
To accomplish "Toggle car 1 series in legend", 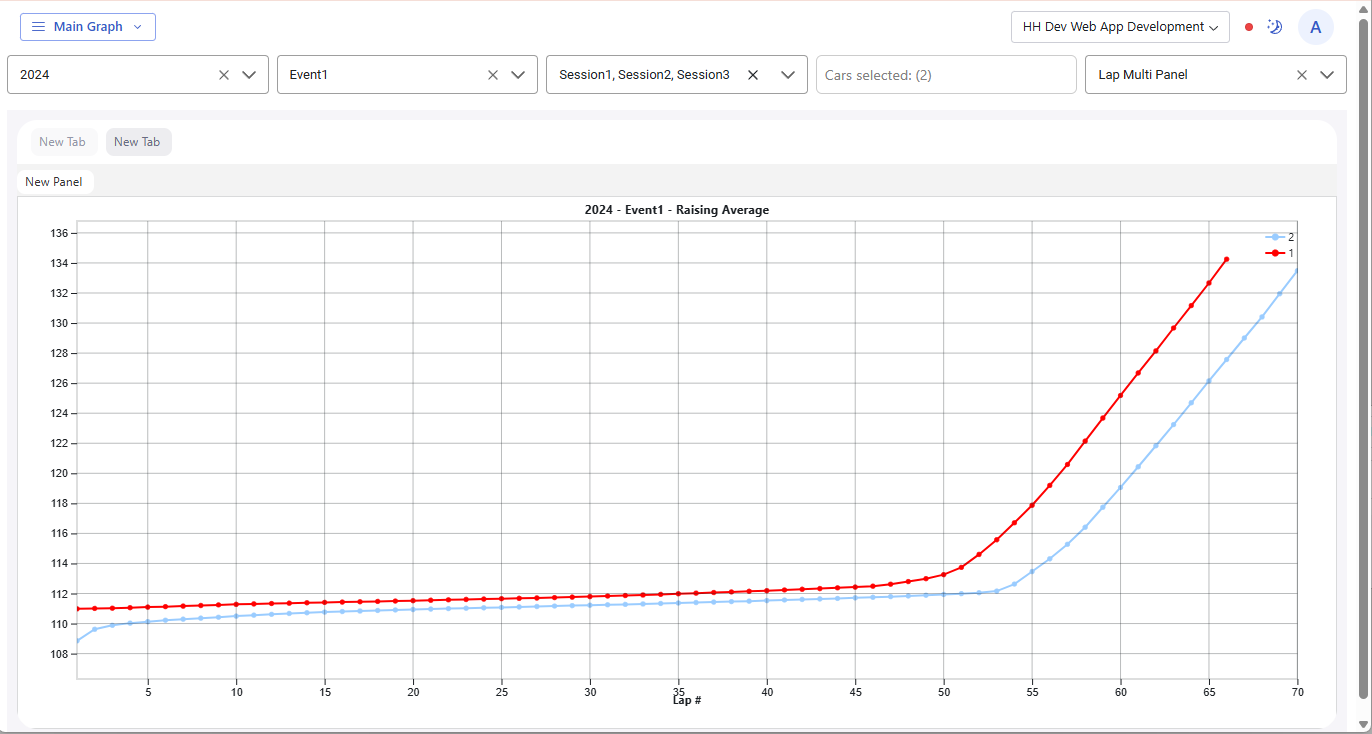I will tap(1280, 254).
